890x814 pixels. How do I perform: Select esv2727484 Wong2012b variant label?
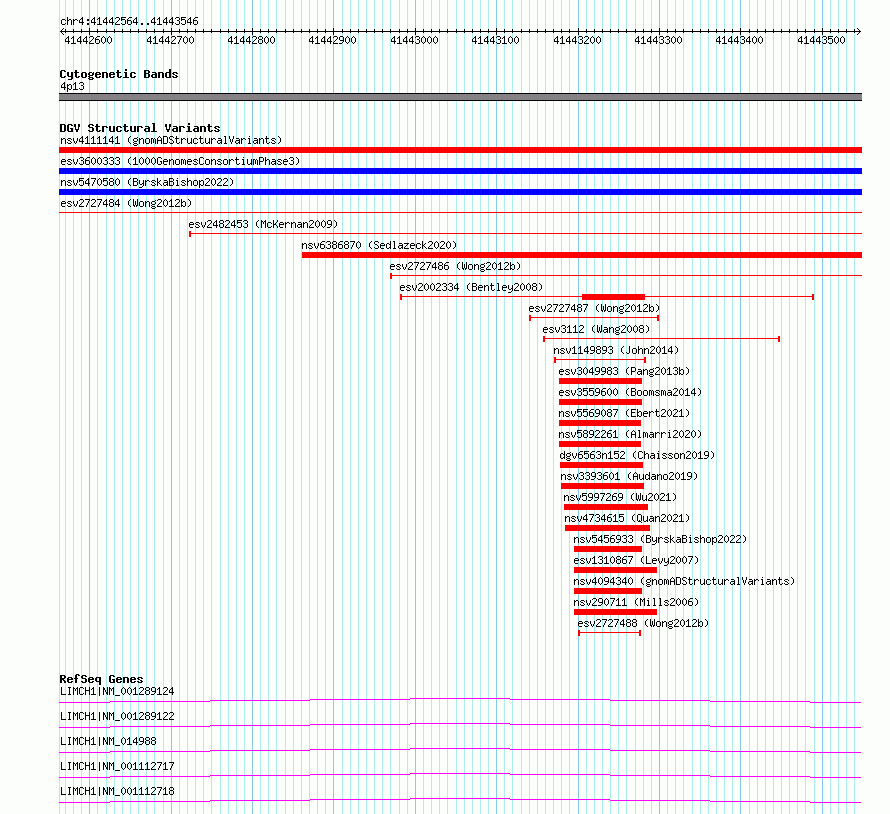[126, 203]
